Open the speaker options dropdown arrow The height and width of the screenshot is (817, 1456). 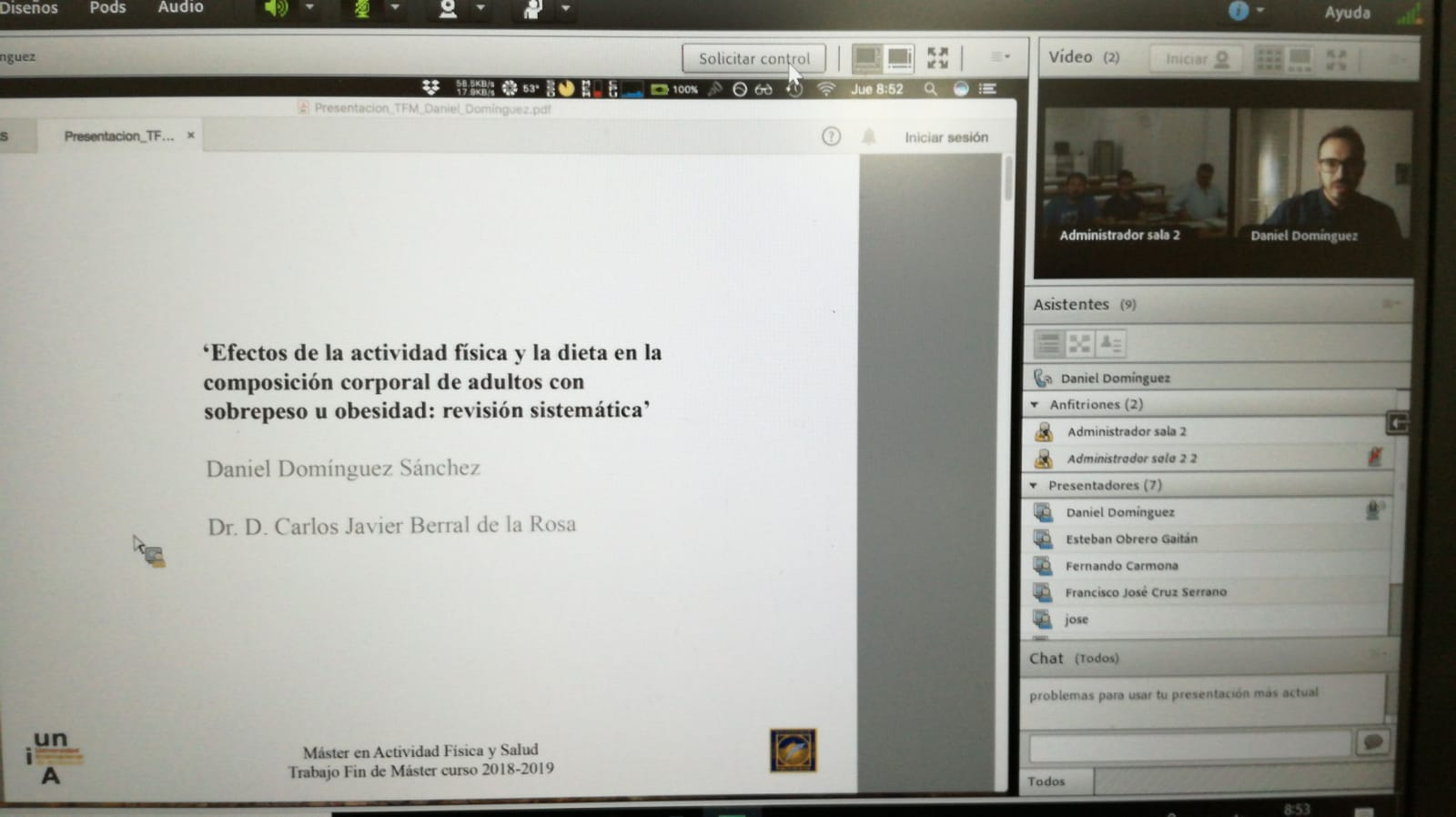(309, 7)
